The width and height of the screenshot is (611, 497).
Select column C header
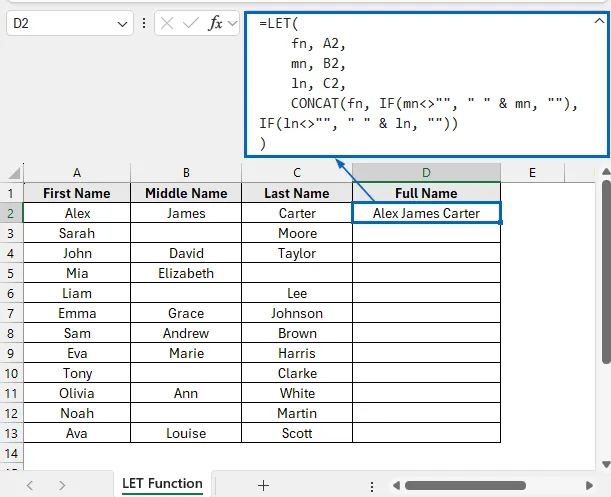tap(297, 173)
